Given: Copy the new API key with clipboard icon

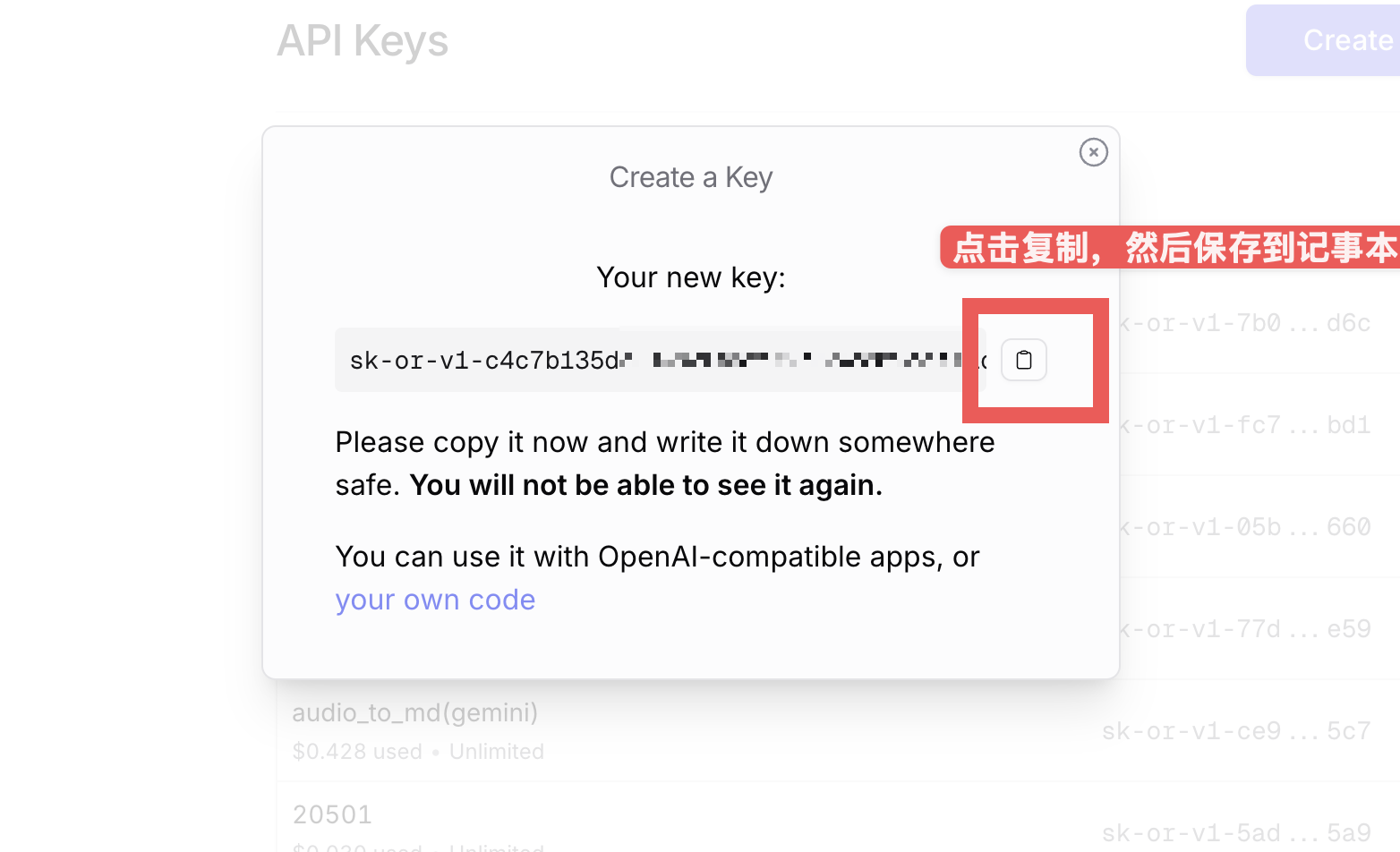Looking at the screenshot, I should pos(1024,360).
